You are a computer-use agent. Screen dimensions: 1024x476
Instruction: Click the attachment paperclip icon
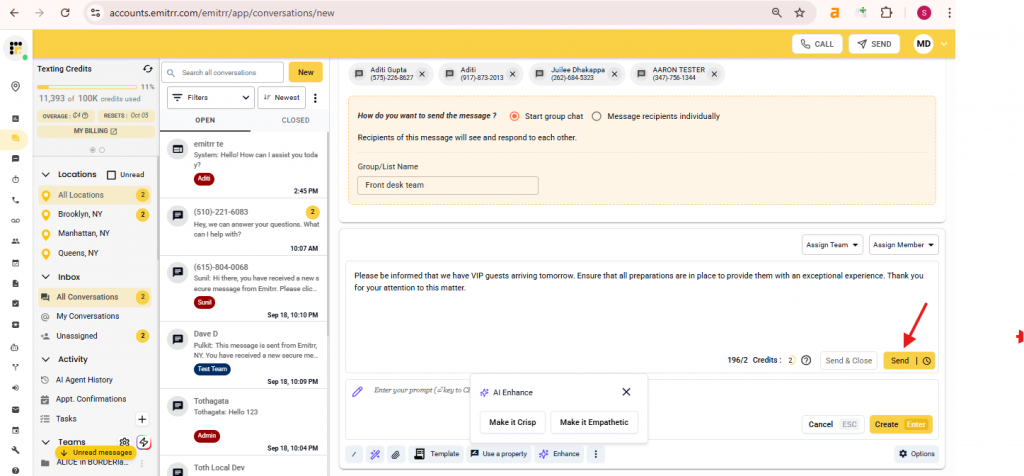tap(395, 454)
